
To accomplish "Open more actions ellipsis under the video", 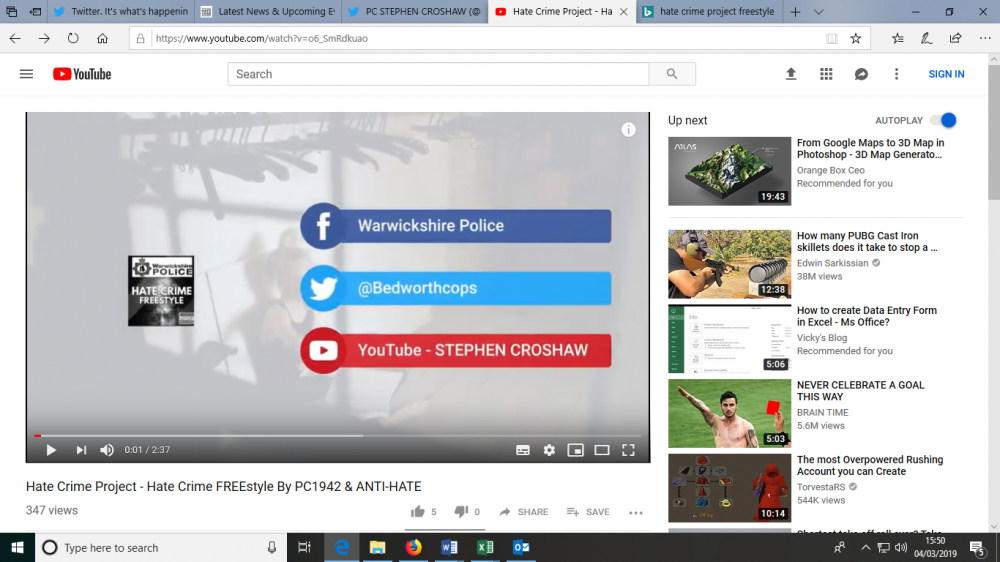I will pyautogui.click(x=635, y=512).
